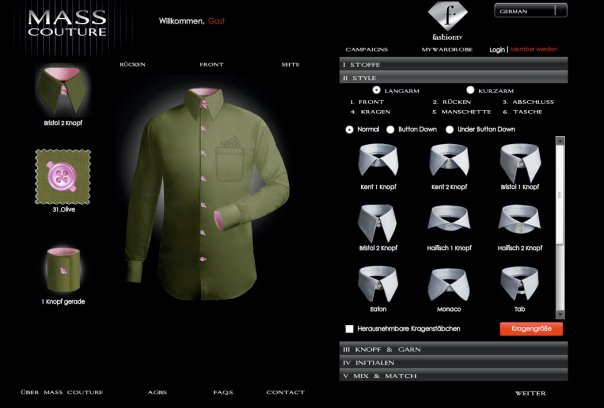Check Herausnehmbare Kragenstäbchen box
Viewport: 604px width, 408px height.
coord(349,329)
